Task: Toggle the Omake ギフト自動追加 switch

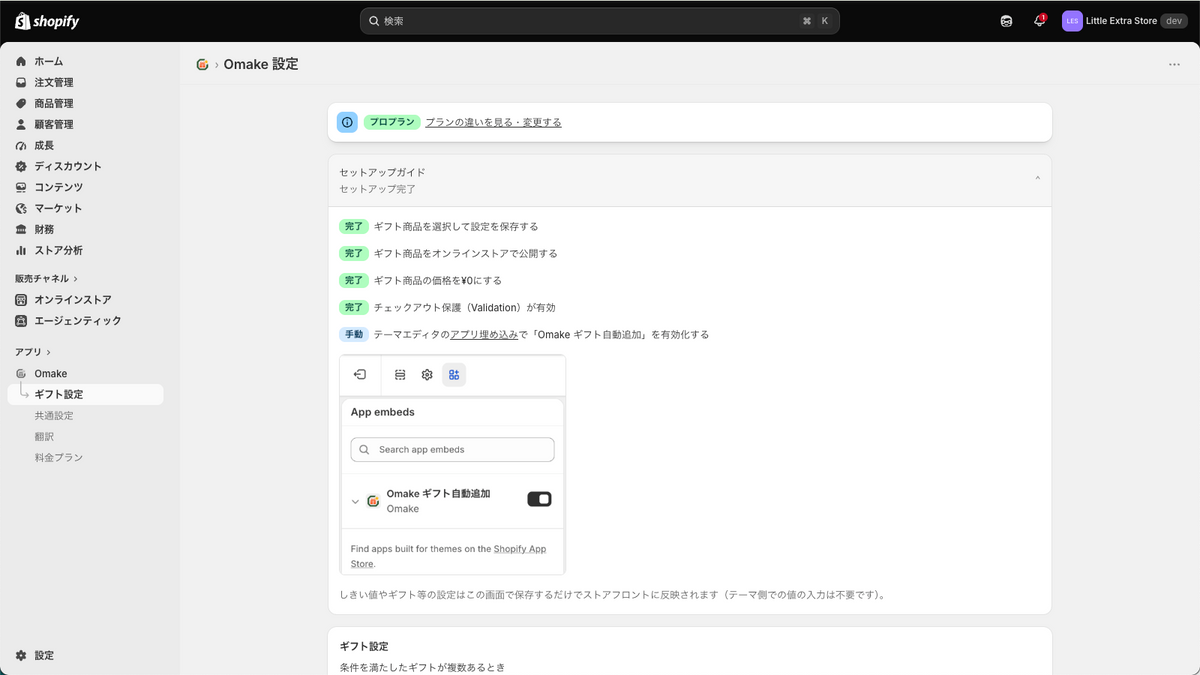Action: click(539, 499)
